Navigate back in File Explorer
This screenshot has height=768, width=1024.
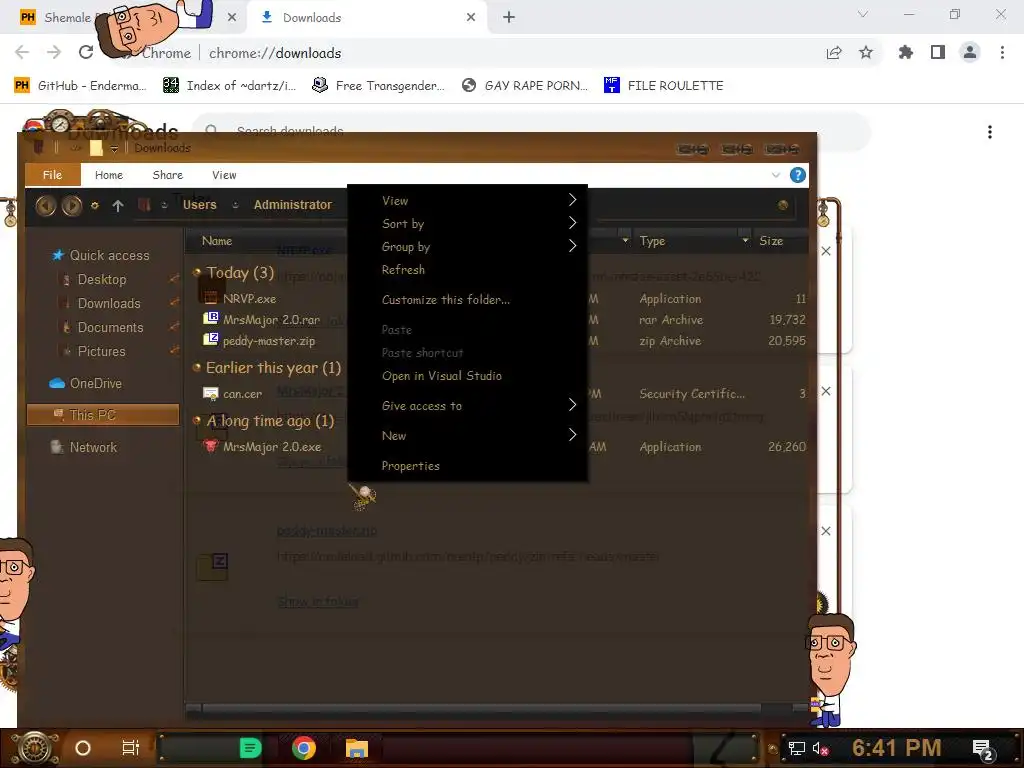(45, 206)
